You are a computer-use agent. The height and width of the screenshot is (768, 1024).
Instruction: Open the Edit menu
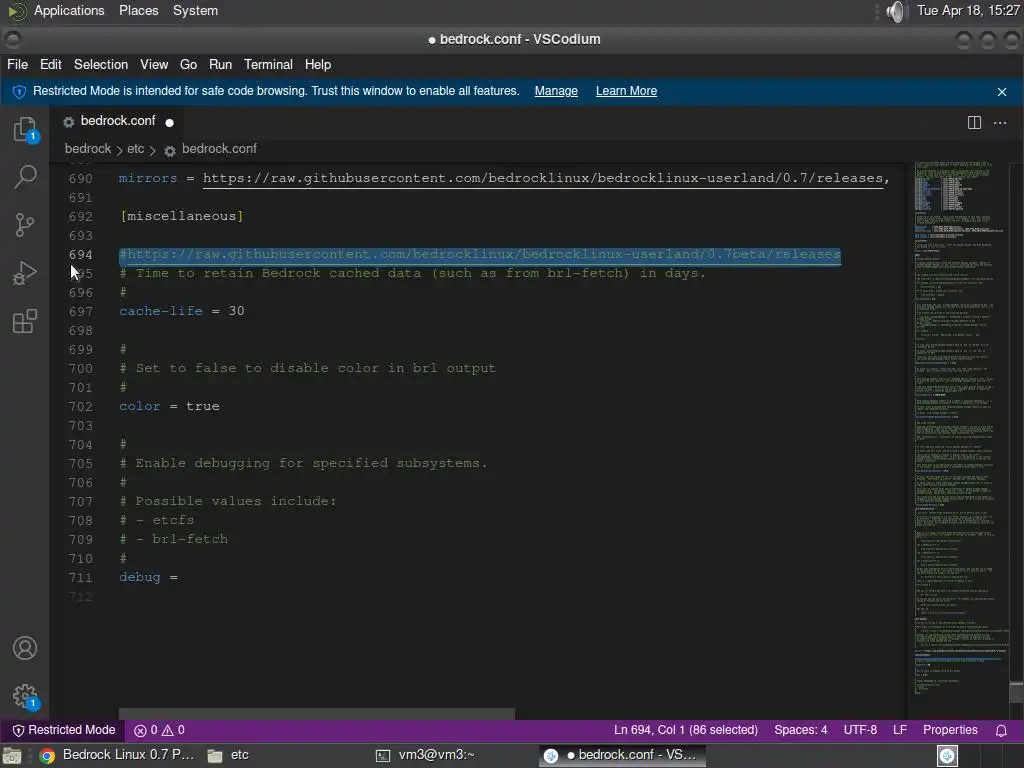point(50,65)
